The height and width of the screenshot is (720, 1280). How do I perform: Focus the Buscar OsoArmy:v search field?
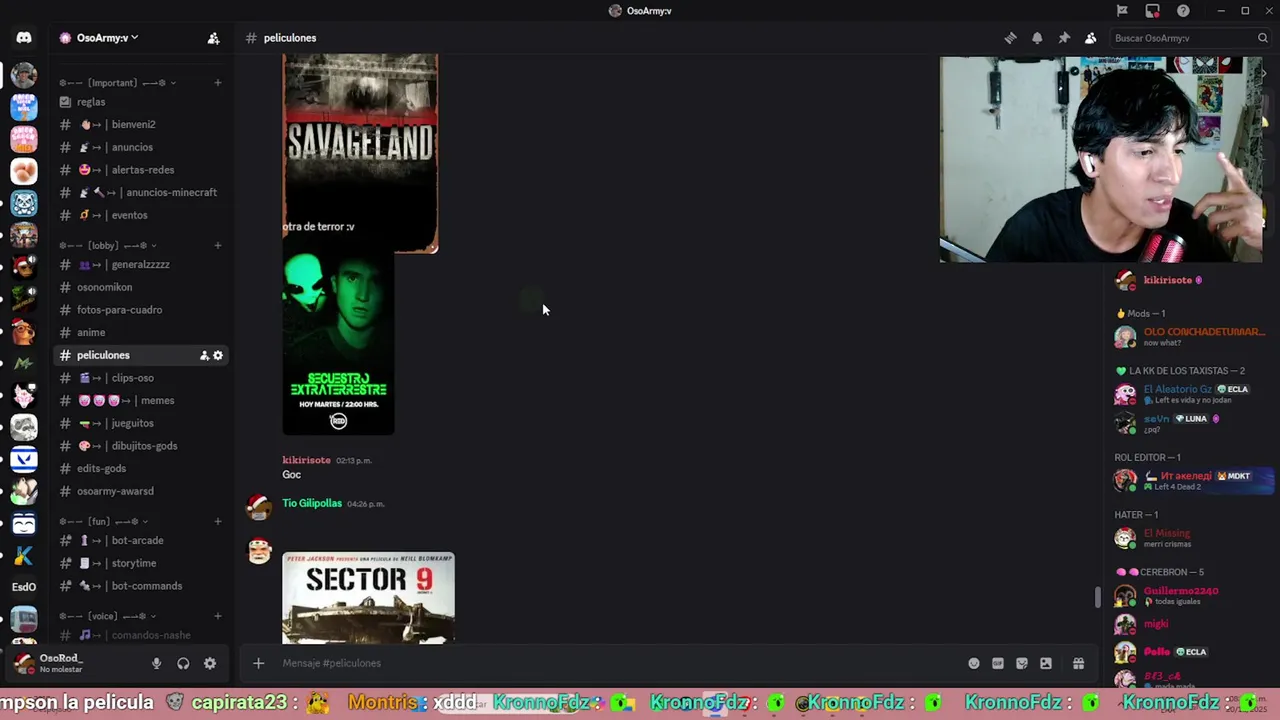coord(1190,38)
